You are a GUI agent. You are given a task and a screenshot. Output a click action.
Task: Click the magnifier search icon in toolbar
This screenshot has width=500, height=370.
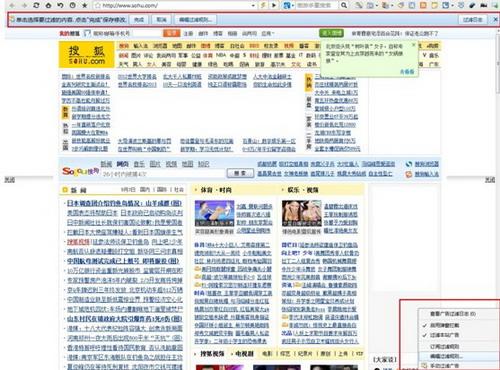(344, 5)
